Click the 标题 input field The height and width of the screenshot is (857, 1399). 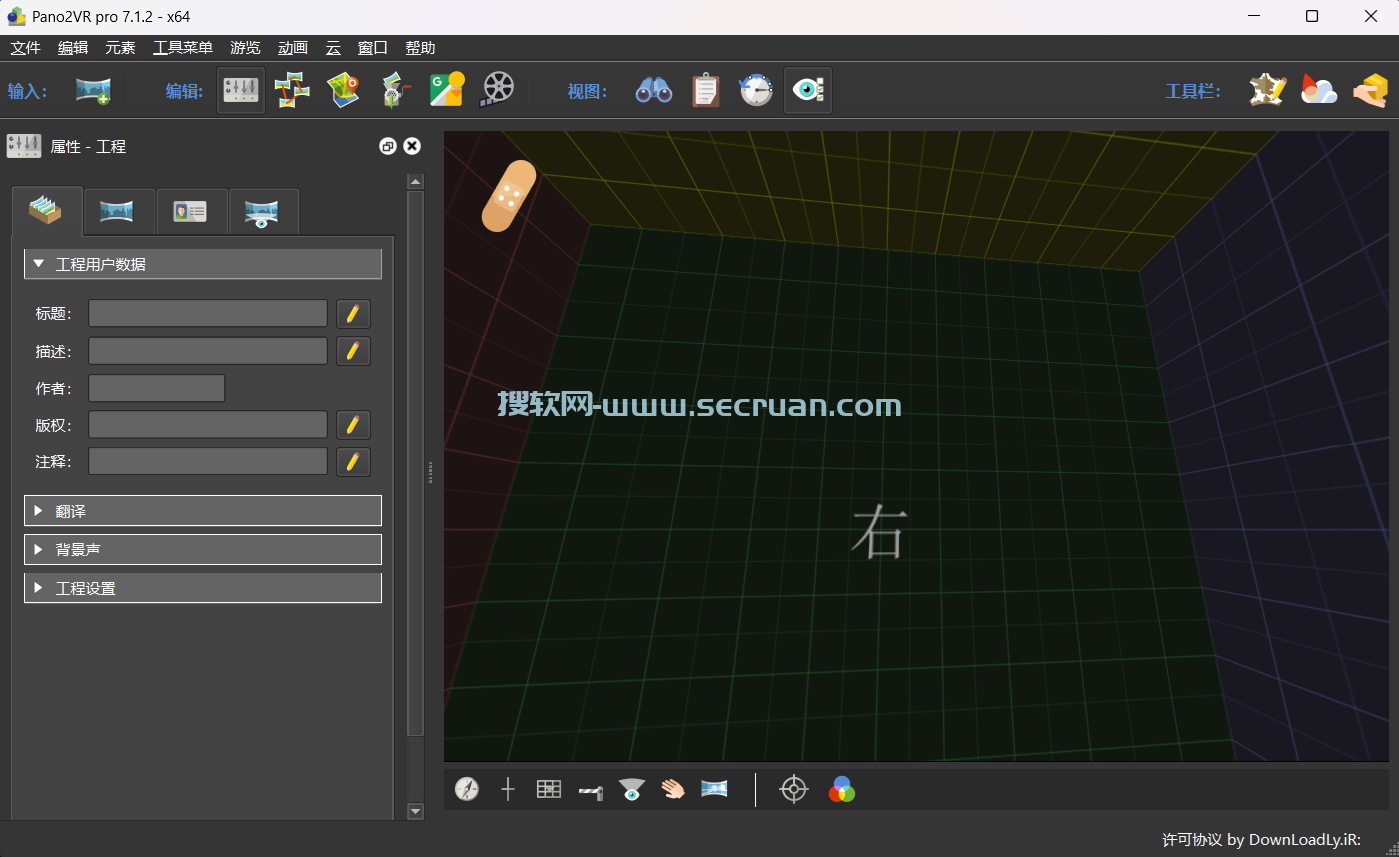(x=208, y=313)
